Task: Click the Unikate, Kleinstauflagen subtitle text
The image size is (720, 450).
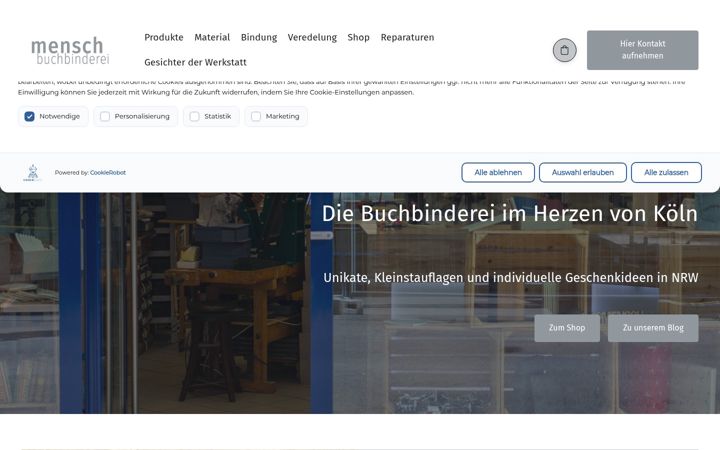Action: 511,278
